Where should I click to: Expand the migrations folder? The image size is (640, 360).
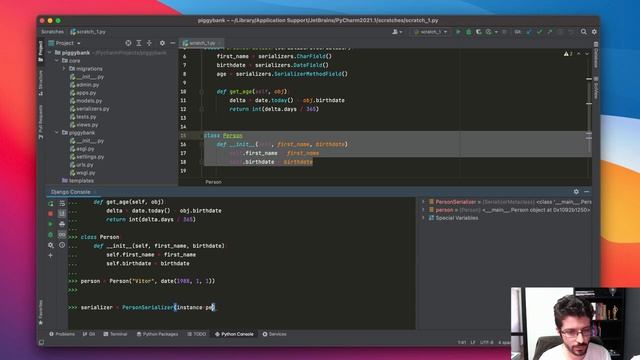click(x=64, y=69)
